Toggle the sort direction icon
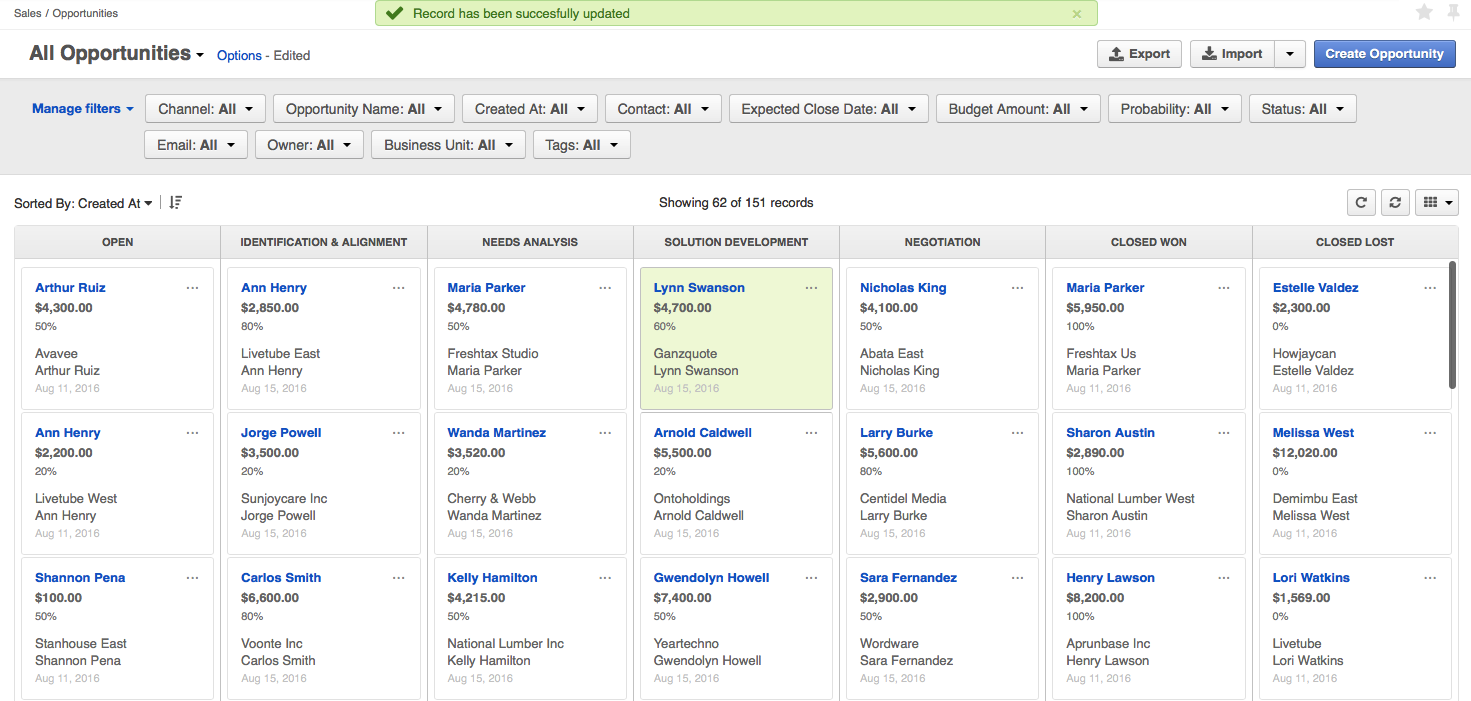This screenshot has height=701, width=1471. [176, 203]
